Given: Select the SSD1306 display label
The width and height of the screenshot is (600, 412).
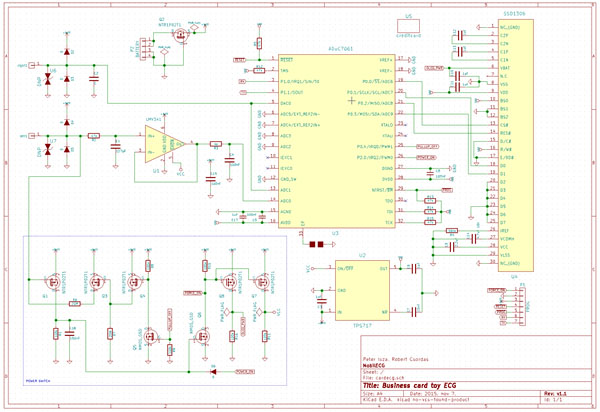Looking at the screenshot, I should (514, 13).
